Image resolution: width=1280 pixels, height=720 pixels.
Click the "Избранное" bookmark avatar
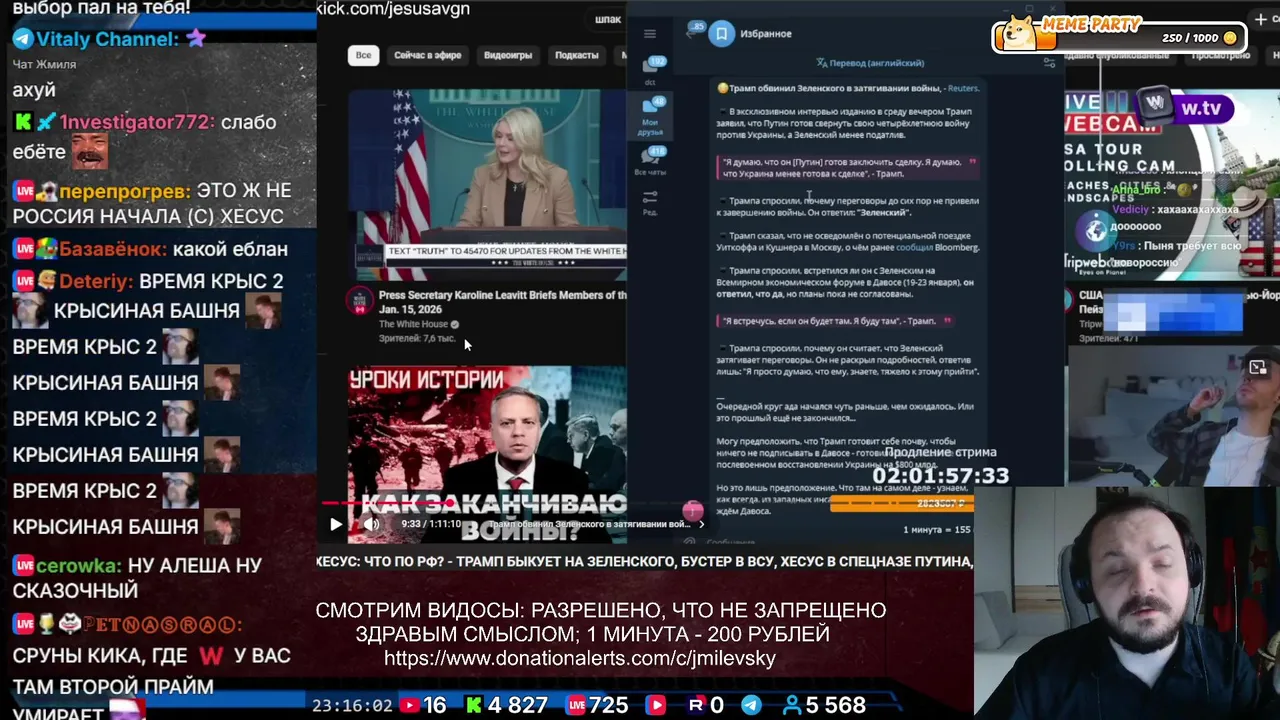click(721, 34)
